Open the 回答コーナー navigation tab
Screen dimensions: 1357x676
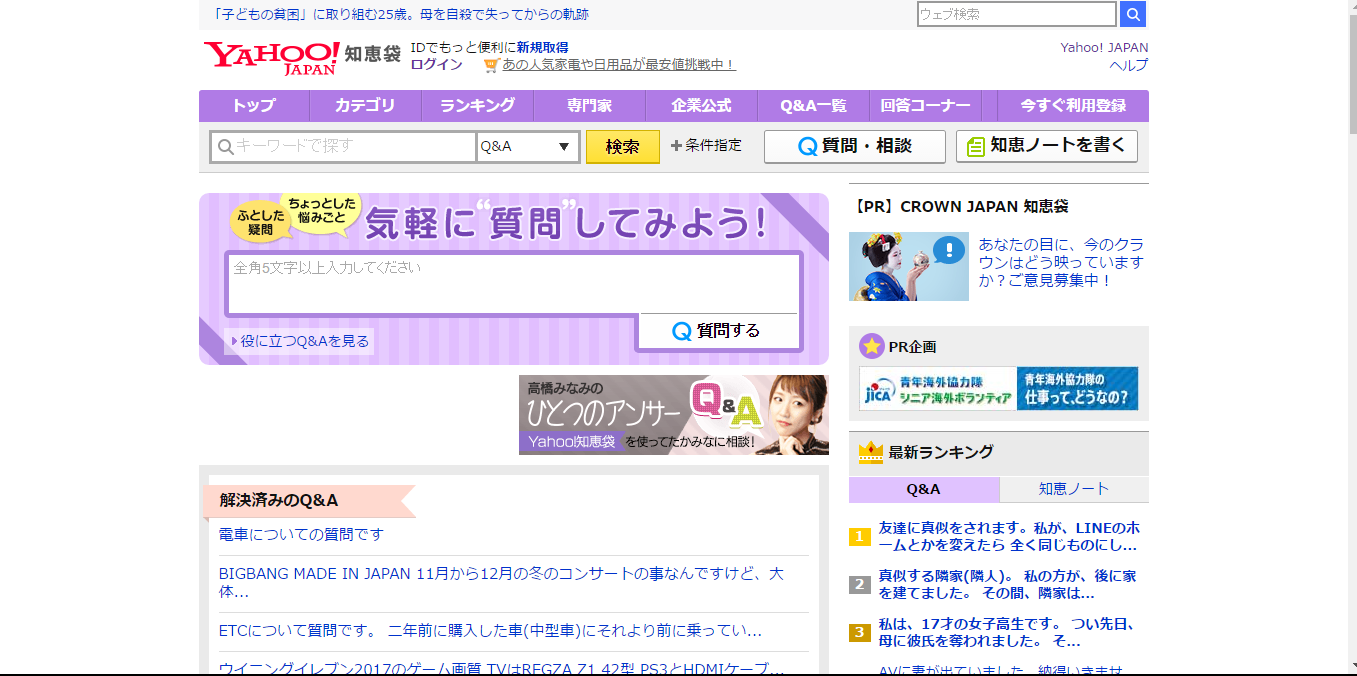[925, 105]
